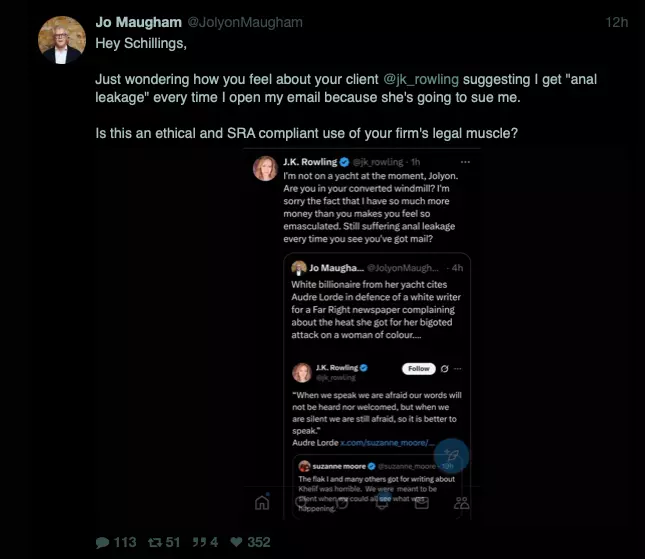The image size is (645, 559).
Task: Click the Follow button for J.K. Rowling
Action: [x=418, y=369]
